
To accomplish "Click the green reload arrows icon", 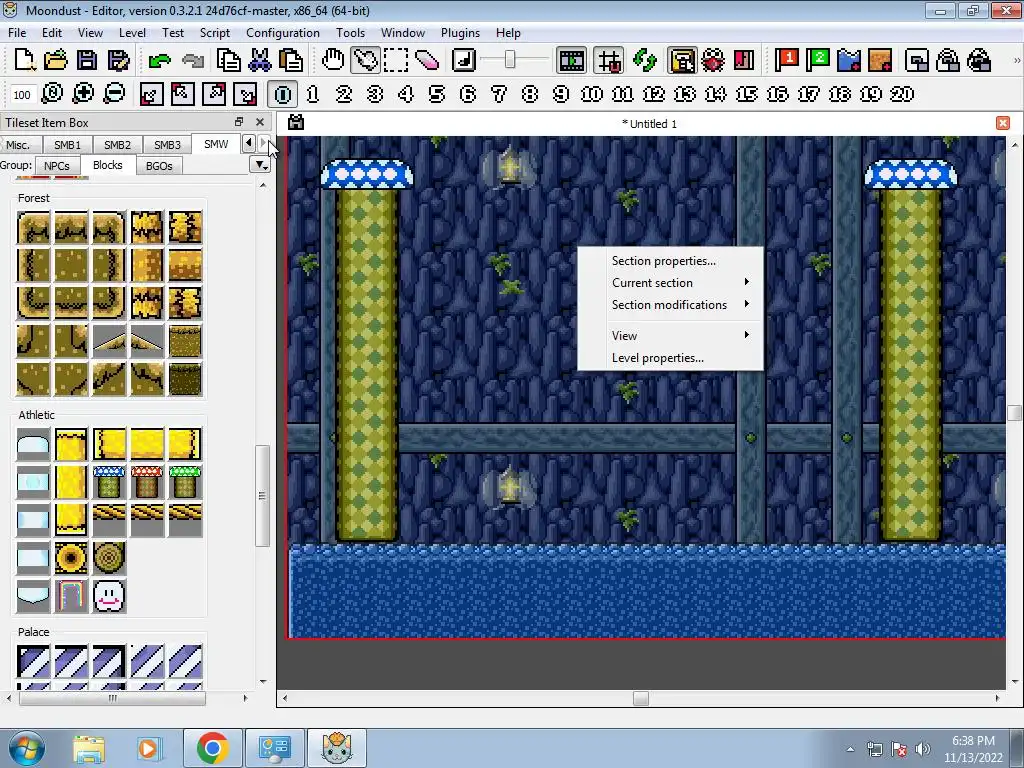I will (x=645, y=60).
